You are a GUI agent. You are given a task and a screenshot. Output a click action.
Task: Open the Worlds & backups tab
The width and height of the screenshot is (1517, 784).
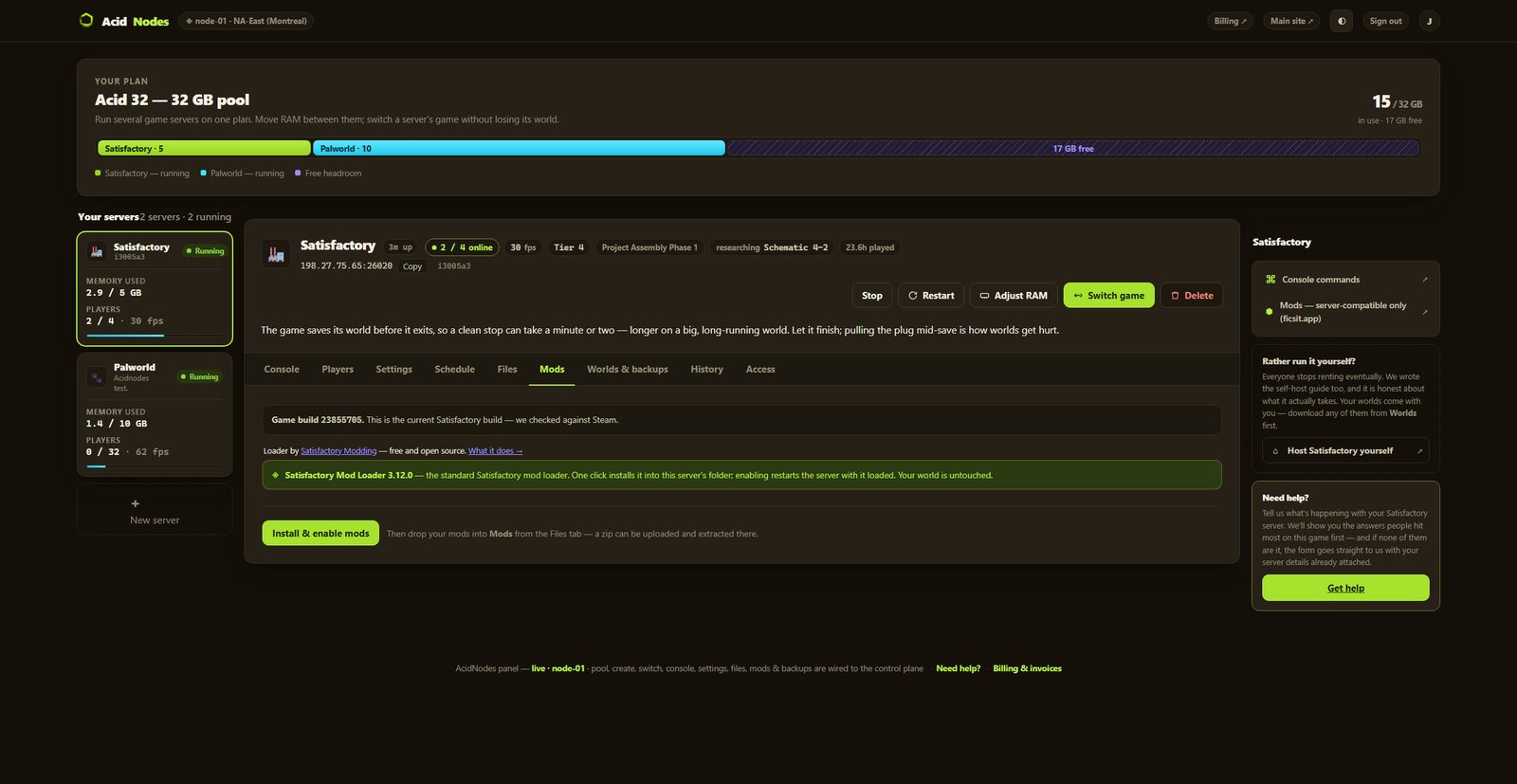coord(628,369)
